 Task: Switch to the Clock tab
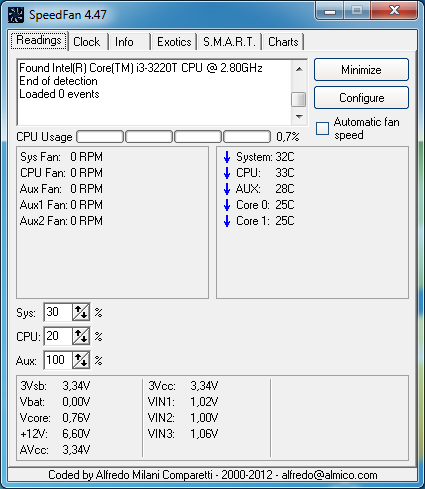point(87,42)
